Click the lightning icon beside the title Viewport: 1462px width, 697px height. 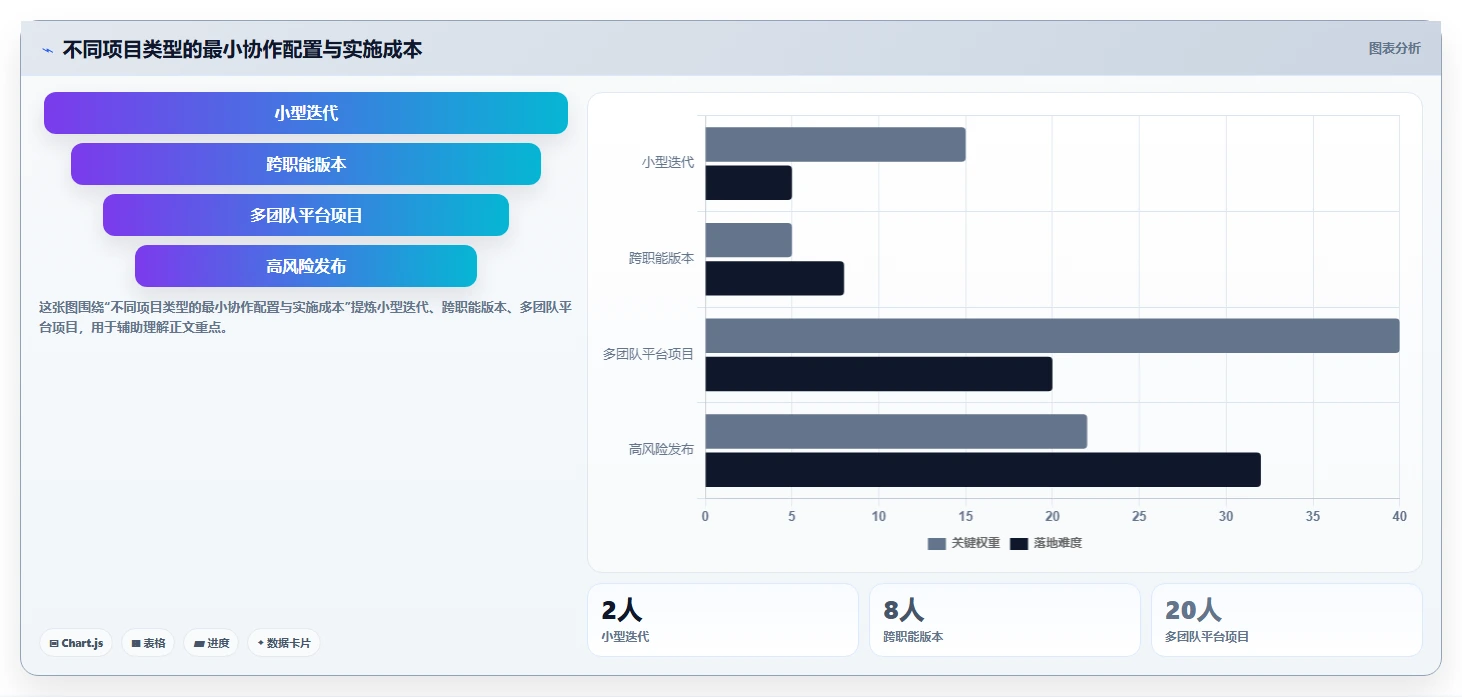[47, 50]
